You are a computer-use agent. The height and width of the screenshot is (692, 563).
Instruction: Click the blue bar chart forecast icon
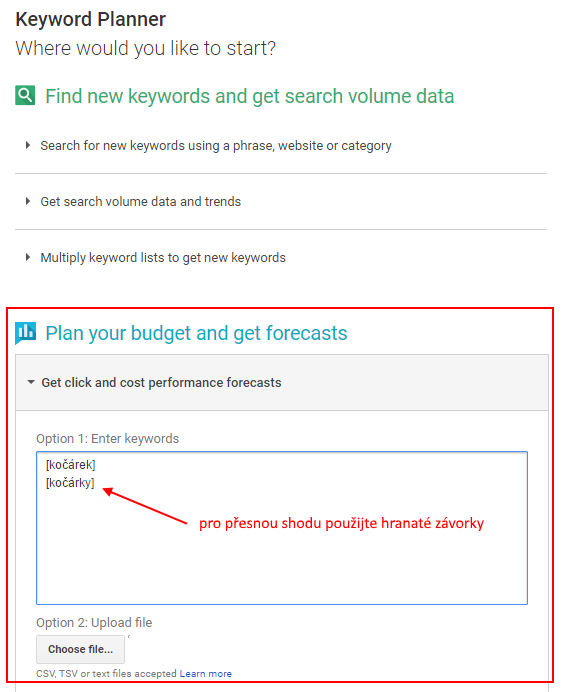[25, 333]
